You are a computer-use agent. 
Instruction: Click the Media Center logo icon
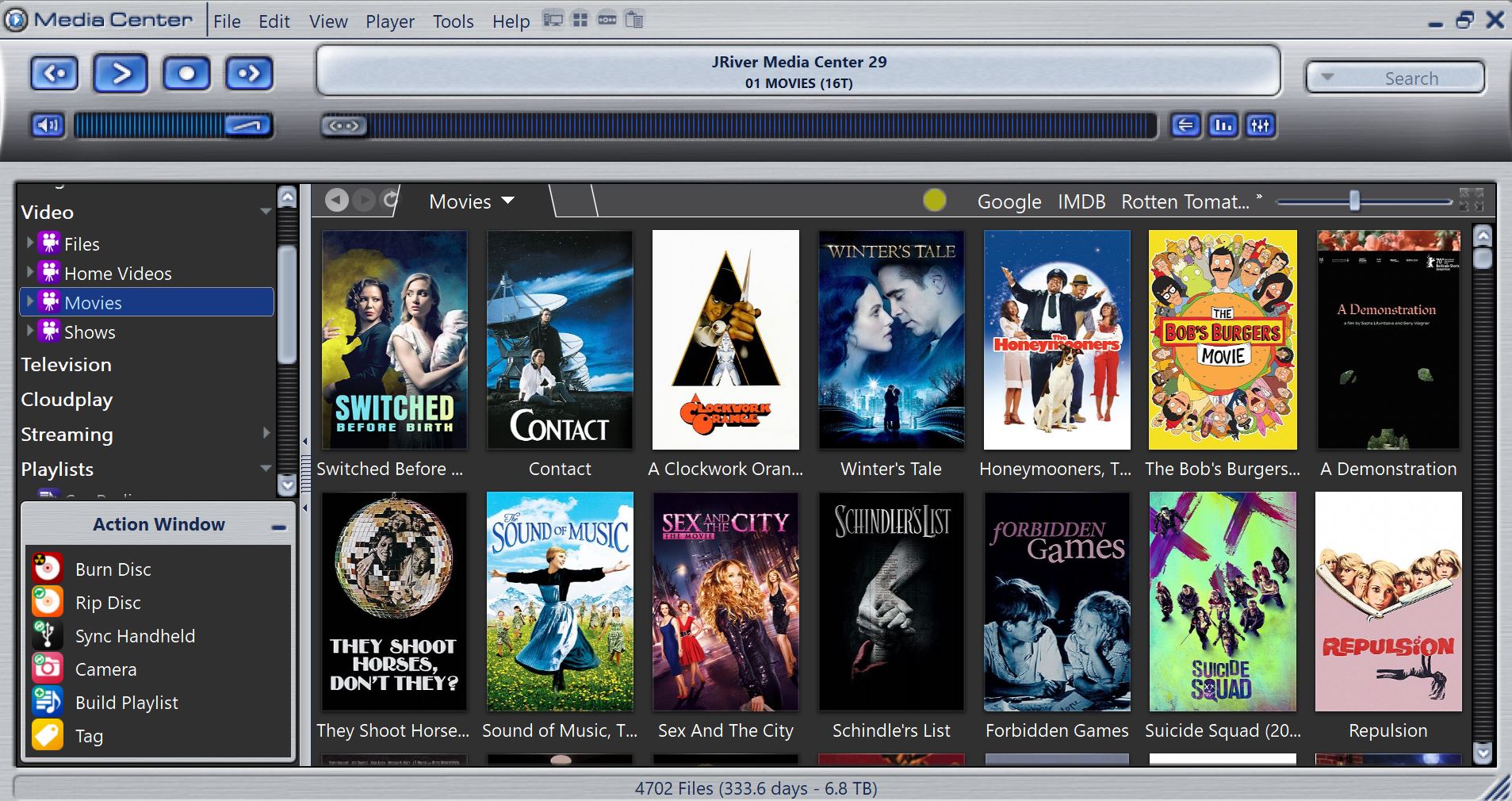(16, 20)
